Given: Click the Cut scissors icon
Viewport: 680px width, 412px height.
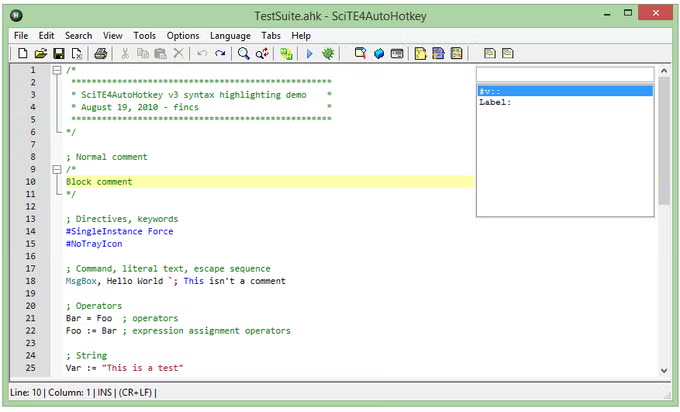Looking at the screenshot, I should [125, 53].
